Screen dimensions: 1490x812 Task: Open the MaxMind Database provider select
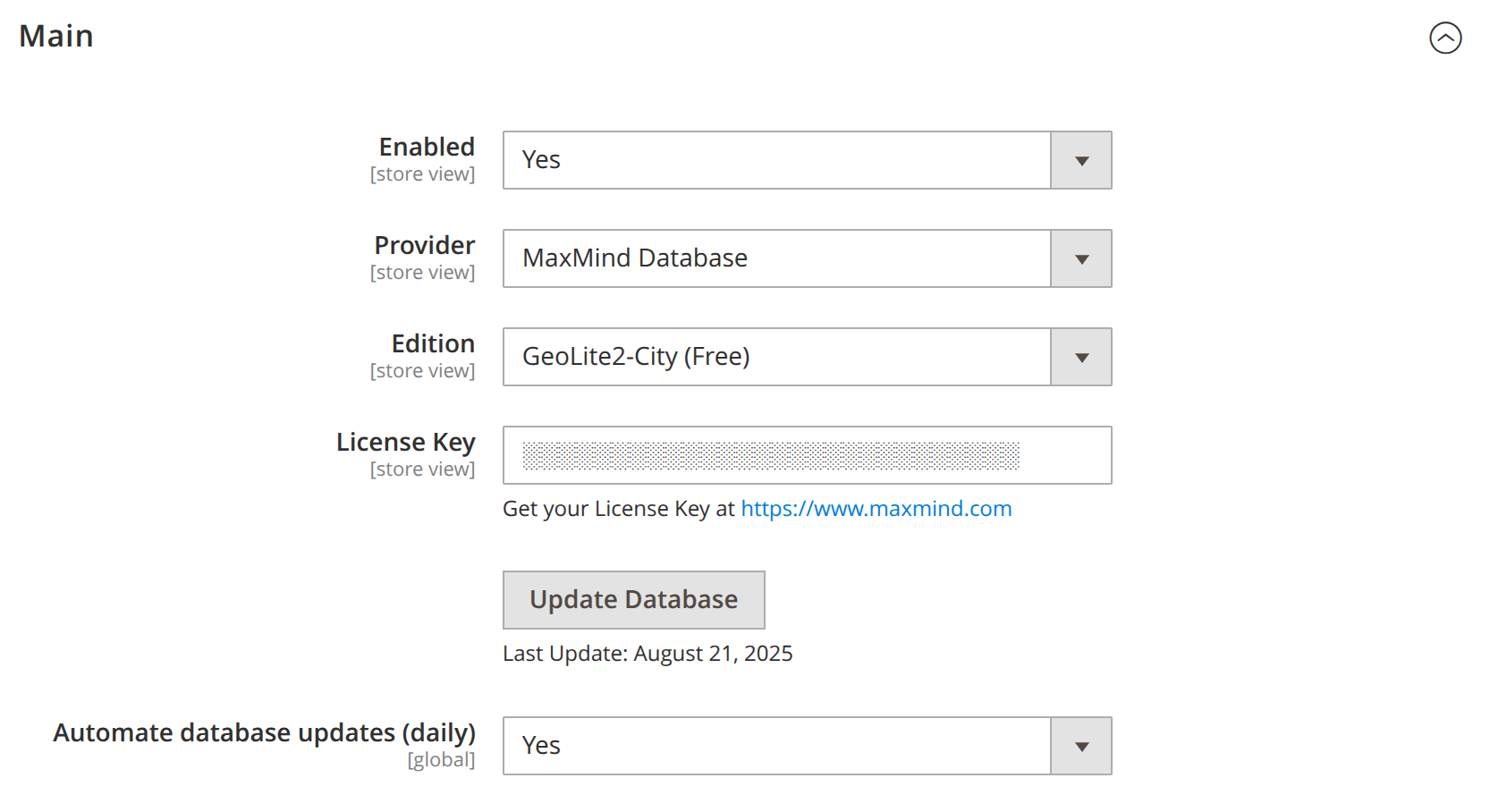click(x=776, y=259)
